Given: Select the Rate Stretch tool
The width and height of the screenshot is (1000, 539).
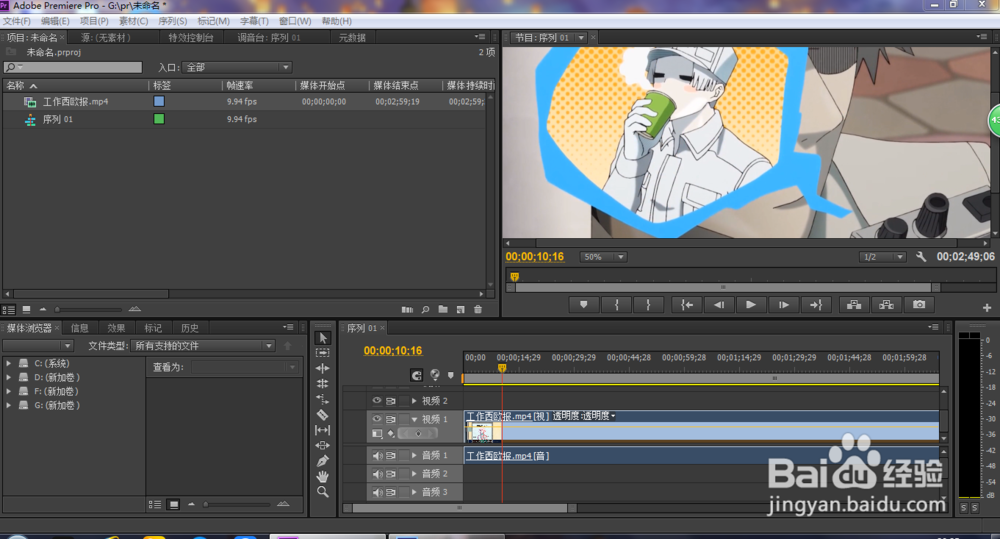Looking at the screenshot, I should click(323, 399).
